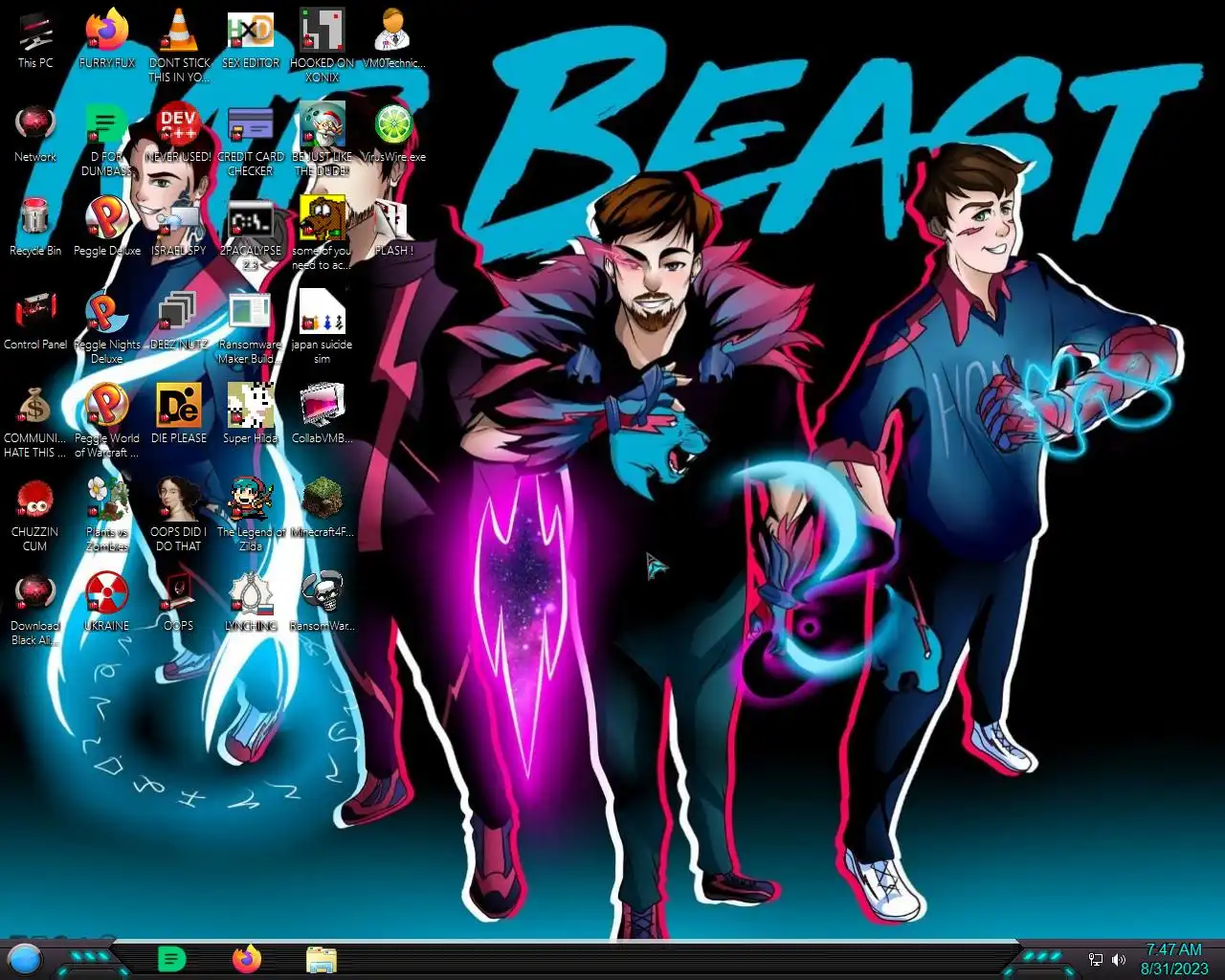Open the This PC desktop icon
The height and width of the screenshot is (980, 1225).
point(35,40)
